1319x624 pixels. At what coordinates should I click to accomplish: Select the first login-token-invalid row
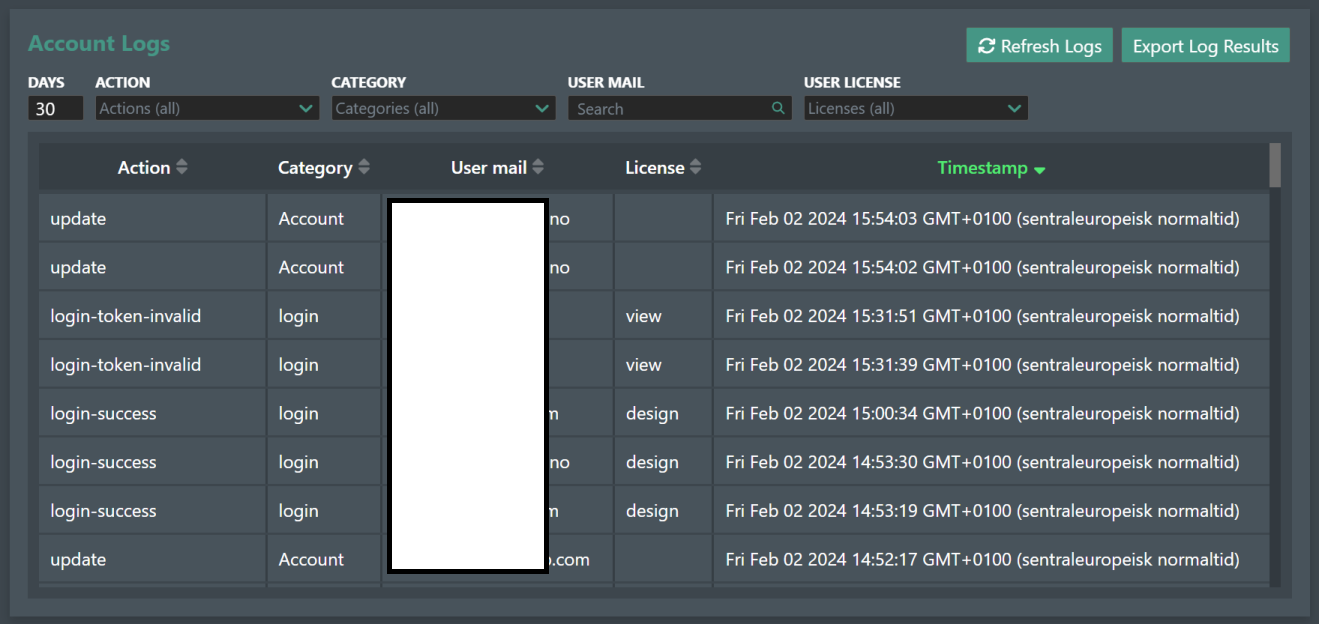point(126,316)
